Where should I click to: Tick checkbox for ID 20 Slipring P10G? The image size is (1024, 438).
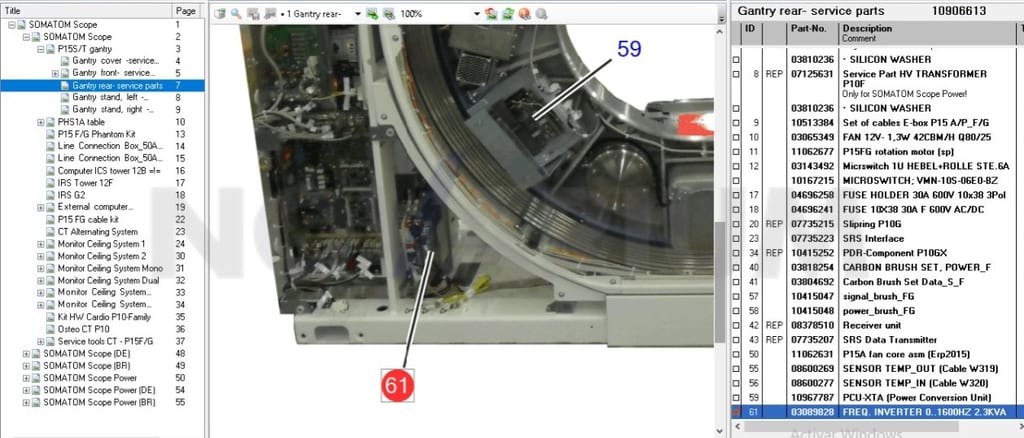pos(737,224)
